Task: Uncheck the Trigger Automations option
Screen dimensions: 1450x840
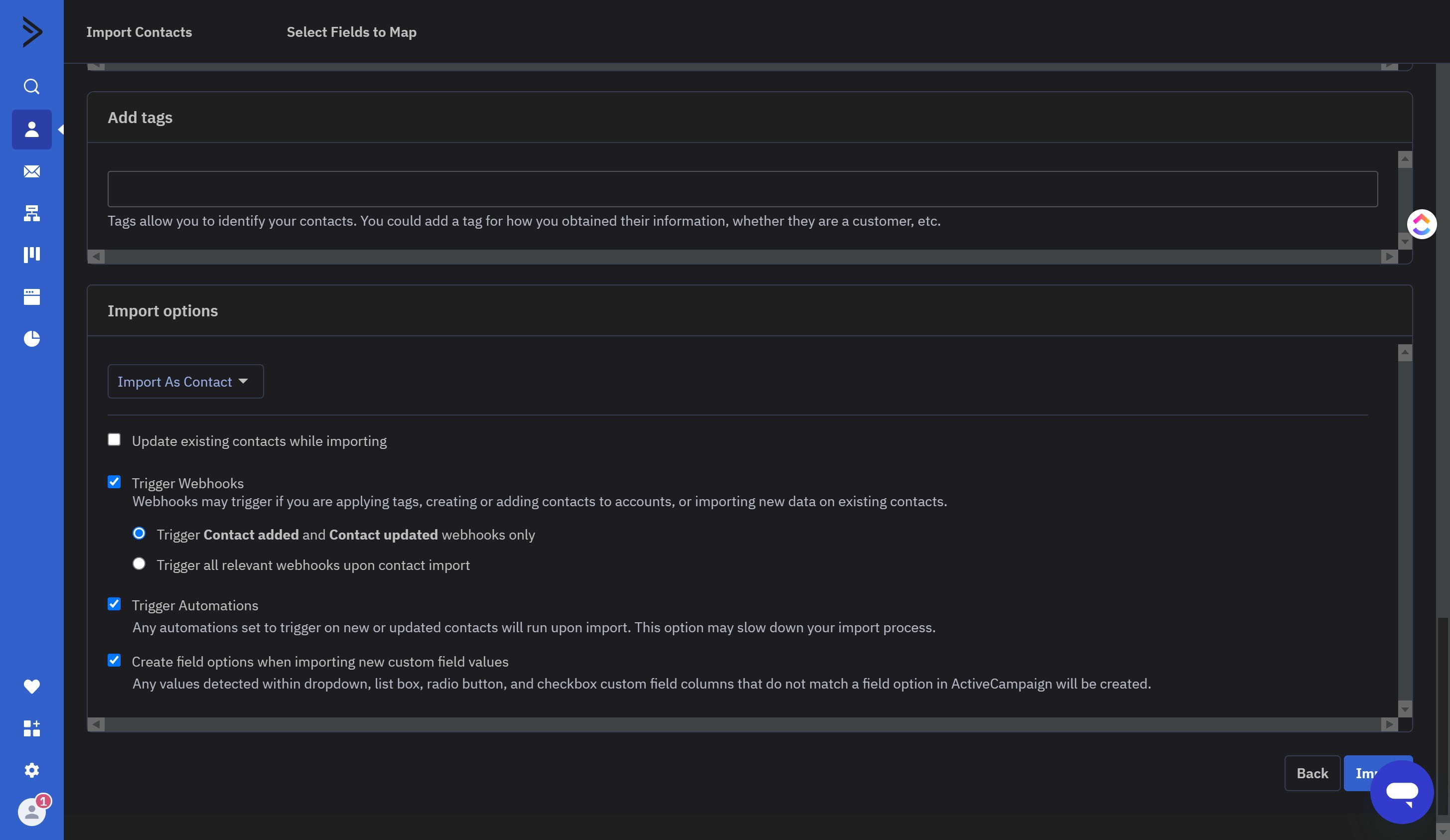Action: 114,604
